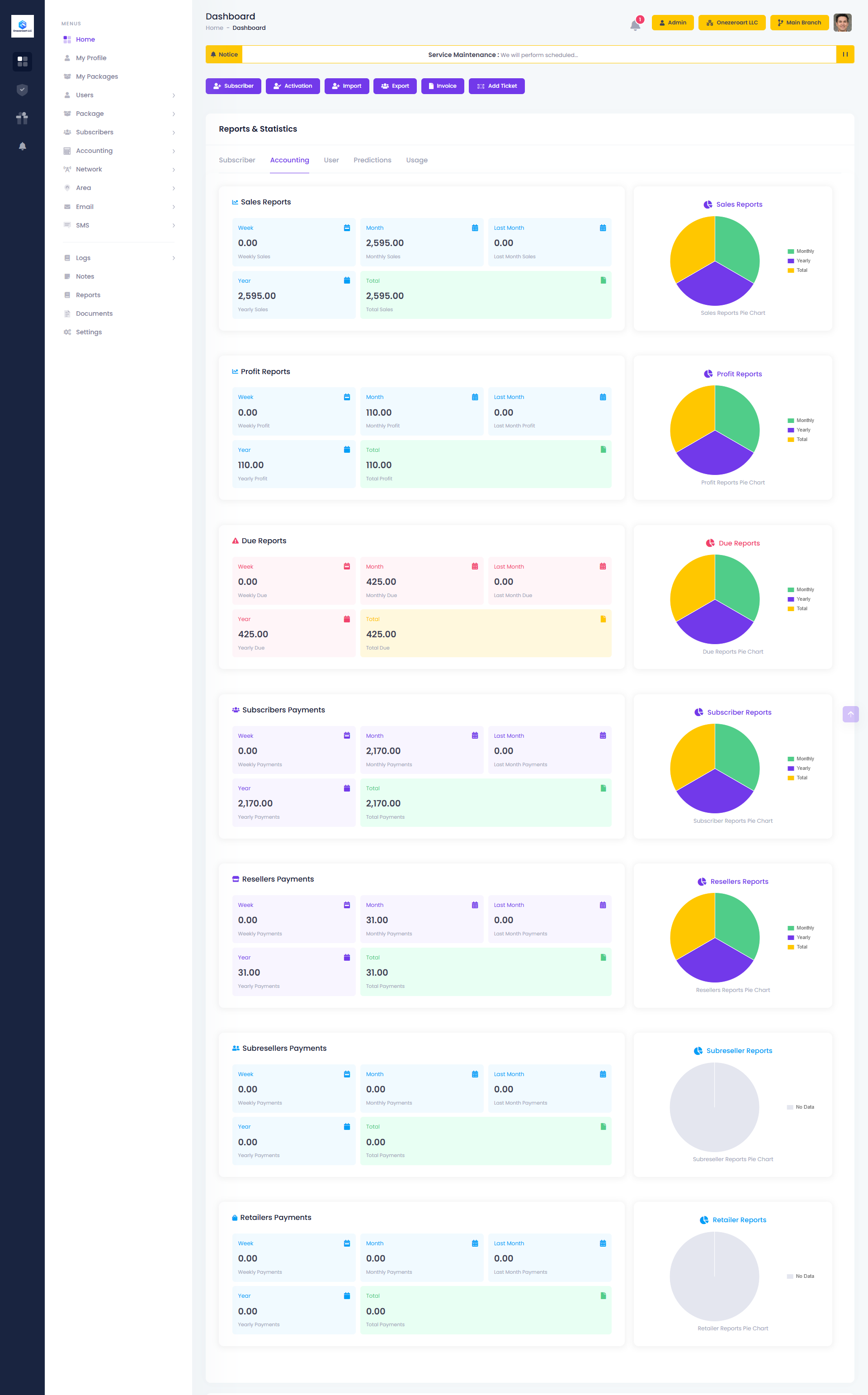Switch to the Predictions tab
Screen dimensions: 868x1395
tap(372, 160)
